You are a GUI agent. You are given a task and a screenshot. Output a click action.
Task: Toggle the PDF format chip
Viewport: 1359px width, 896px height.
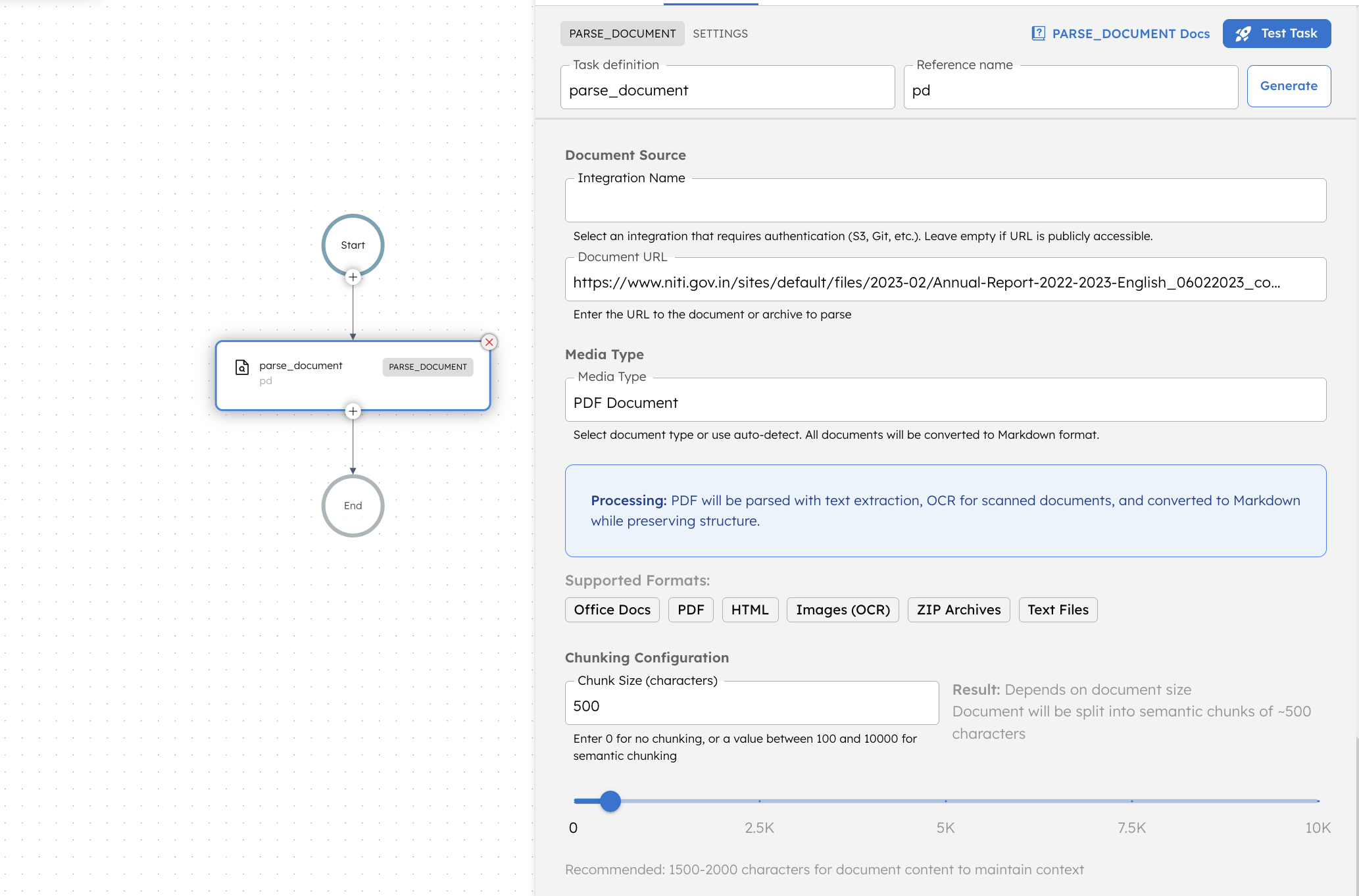pos(690,609)
